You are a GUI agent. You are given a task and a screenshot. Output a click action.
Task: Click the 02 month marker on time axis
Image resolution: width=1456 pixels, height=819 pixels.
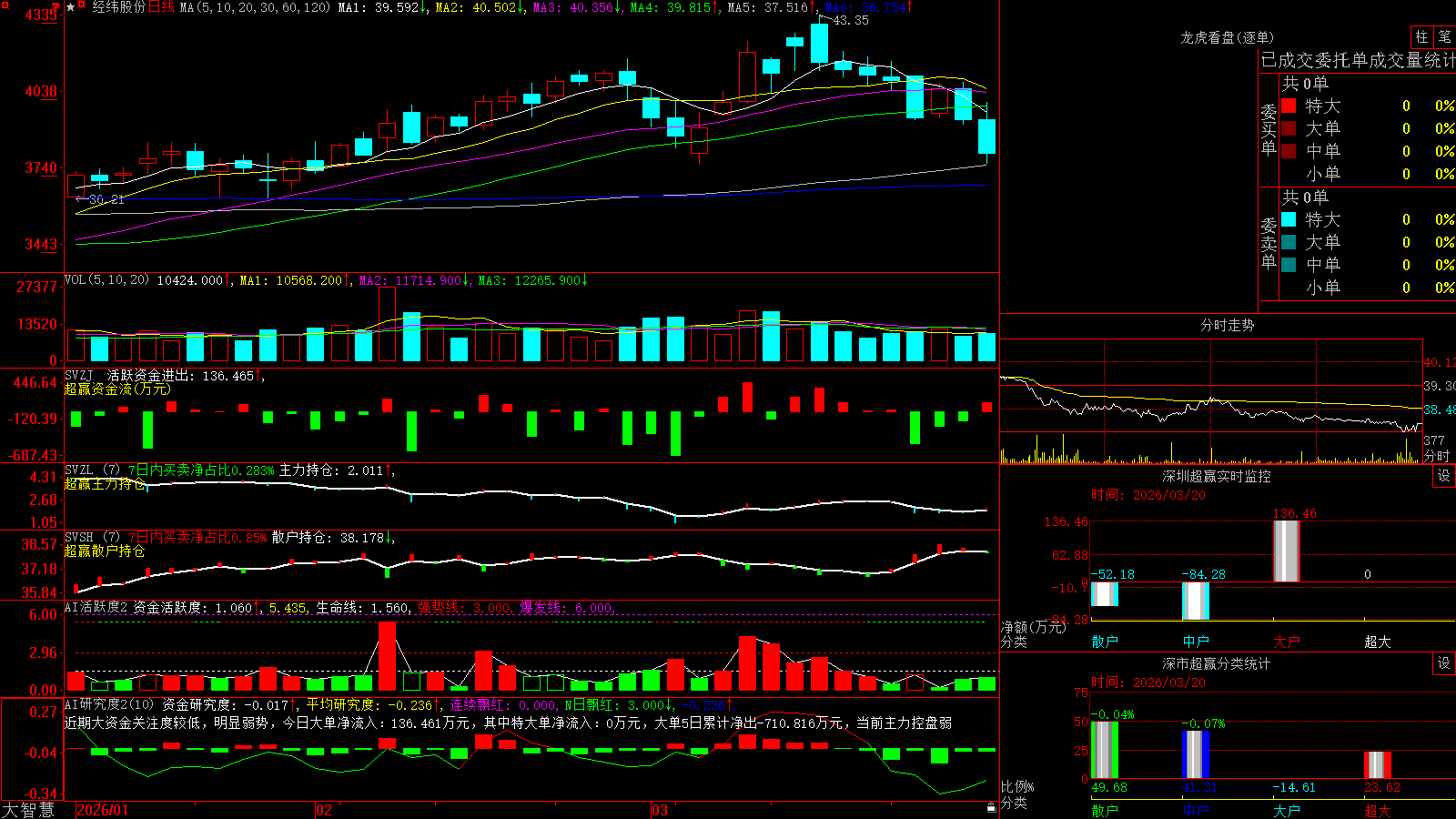[x=324, y=810]
